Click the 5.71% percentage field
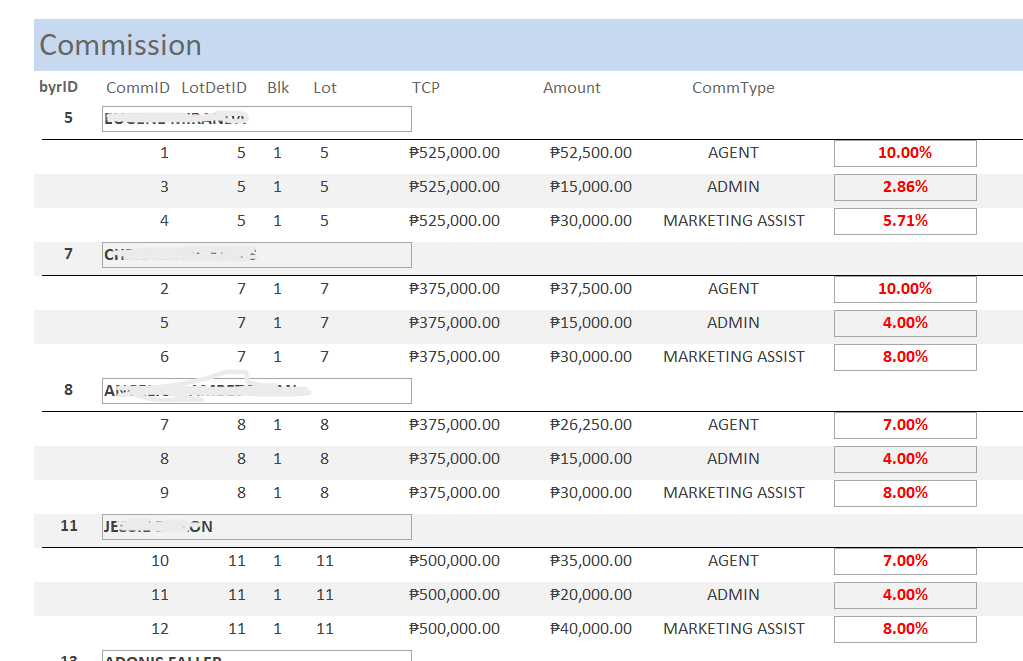The image size is (1023, 661). [x=905, y=221]
